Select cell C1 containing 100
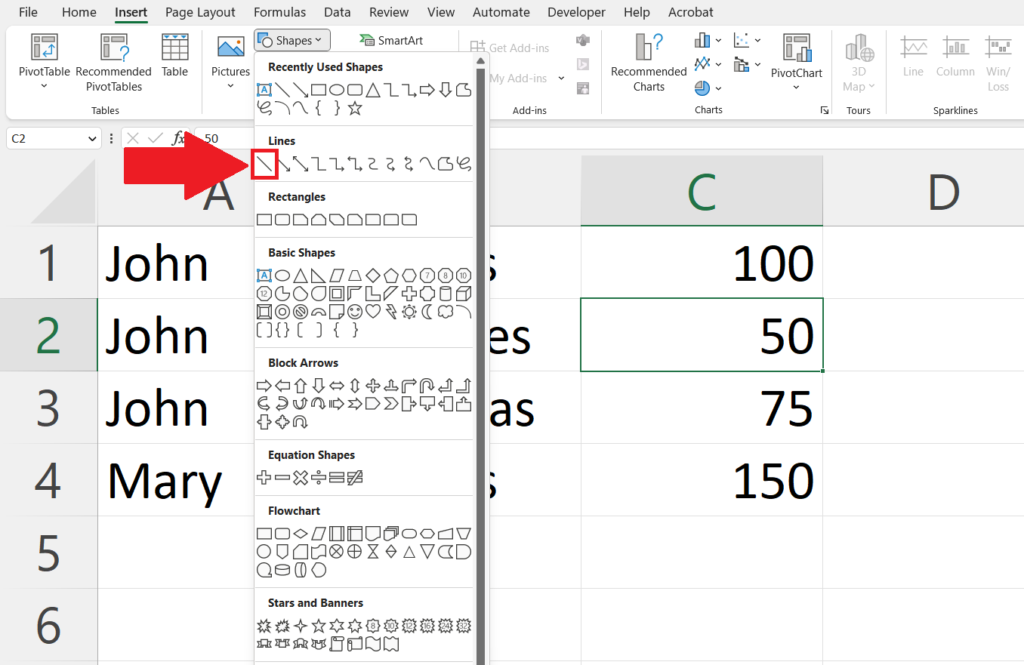Screen dimensions: 1024x665 pos(701,263)
